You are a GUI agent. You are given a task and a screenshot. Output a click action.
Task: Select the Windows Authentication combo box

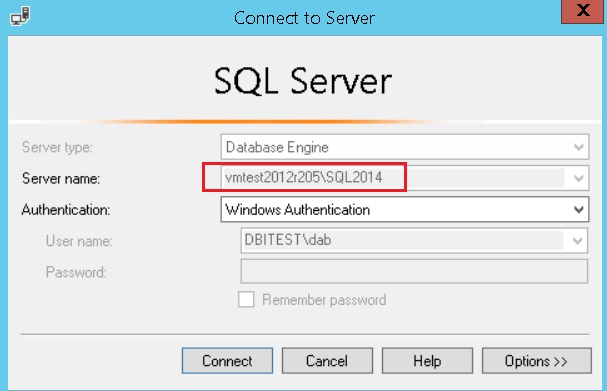point(405,209)
